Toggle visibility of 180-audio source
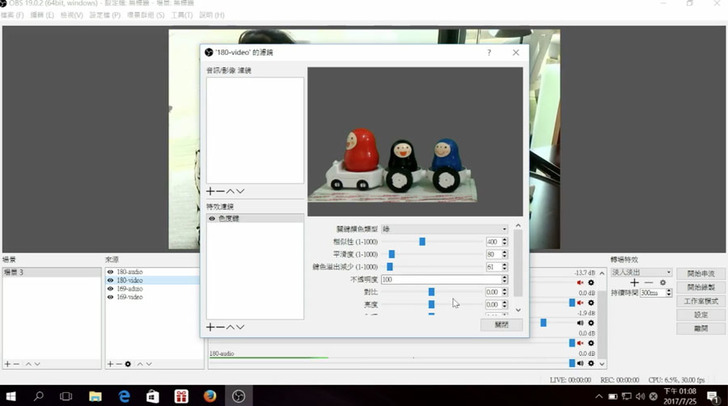The width and height of the screenshot is (728, 406). (x=111, y=272)
